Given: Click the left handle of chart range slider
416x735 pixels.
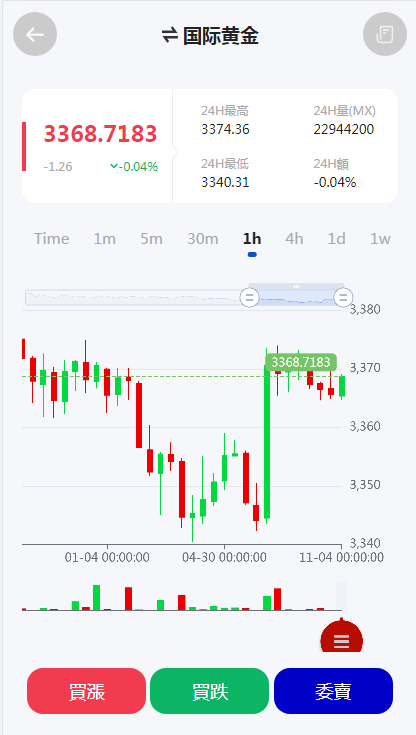Looking at the screenshot, I should pos(250,297).
